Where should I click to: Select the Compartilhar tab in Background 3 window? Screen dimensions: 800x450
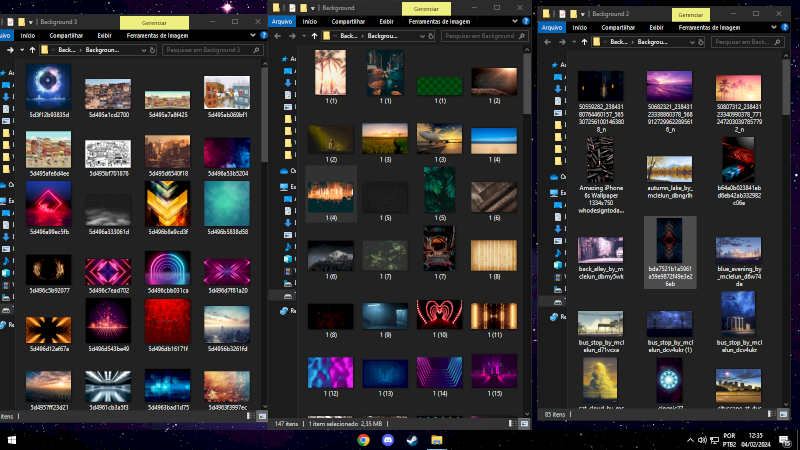point(66,35)
